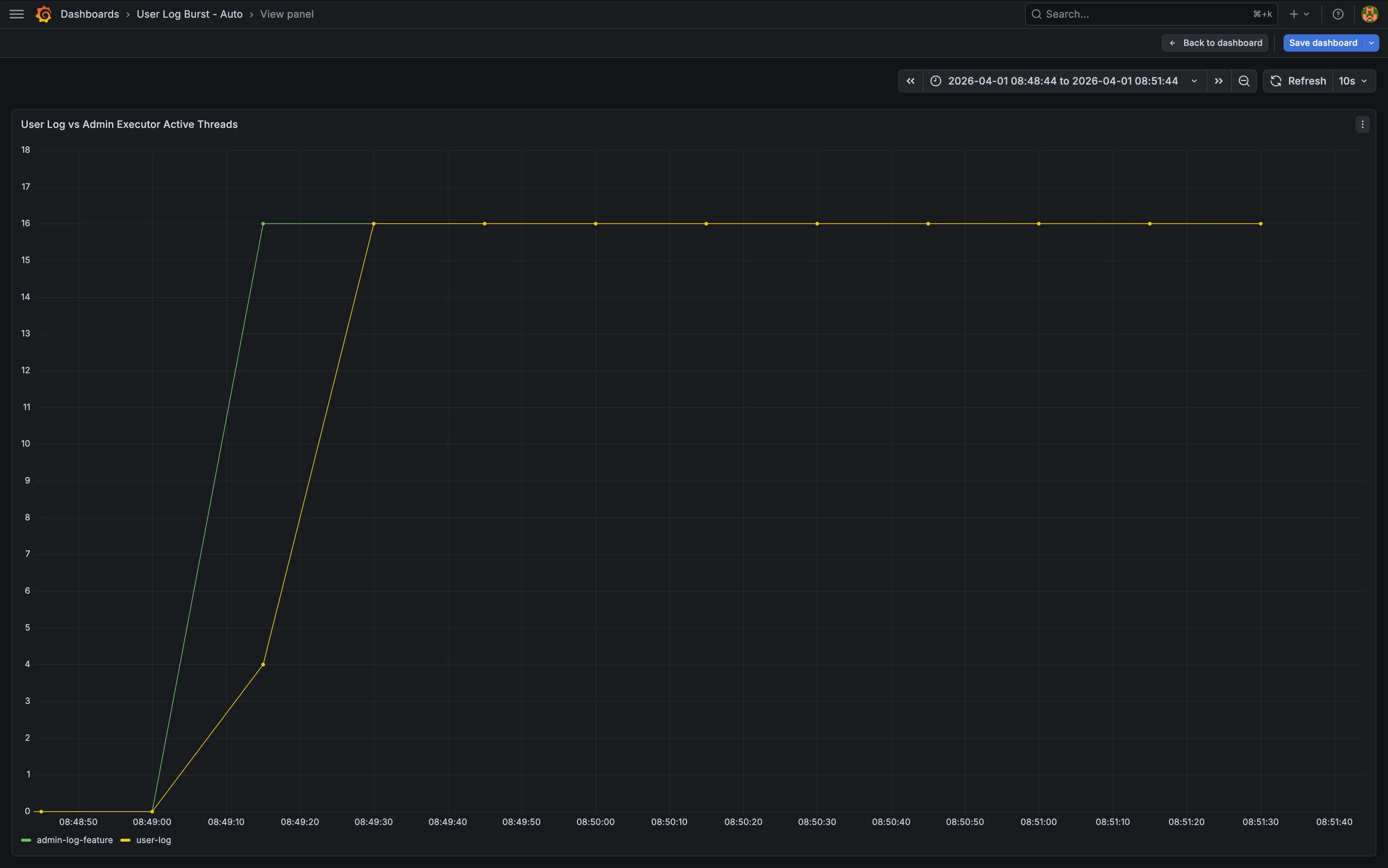Screen dimensions: 1388x868
Task: Click the yellow data point at value 4
Action: click(263, 664)
